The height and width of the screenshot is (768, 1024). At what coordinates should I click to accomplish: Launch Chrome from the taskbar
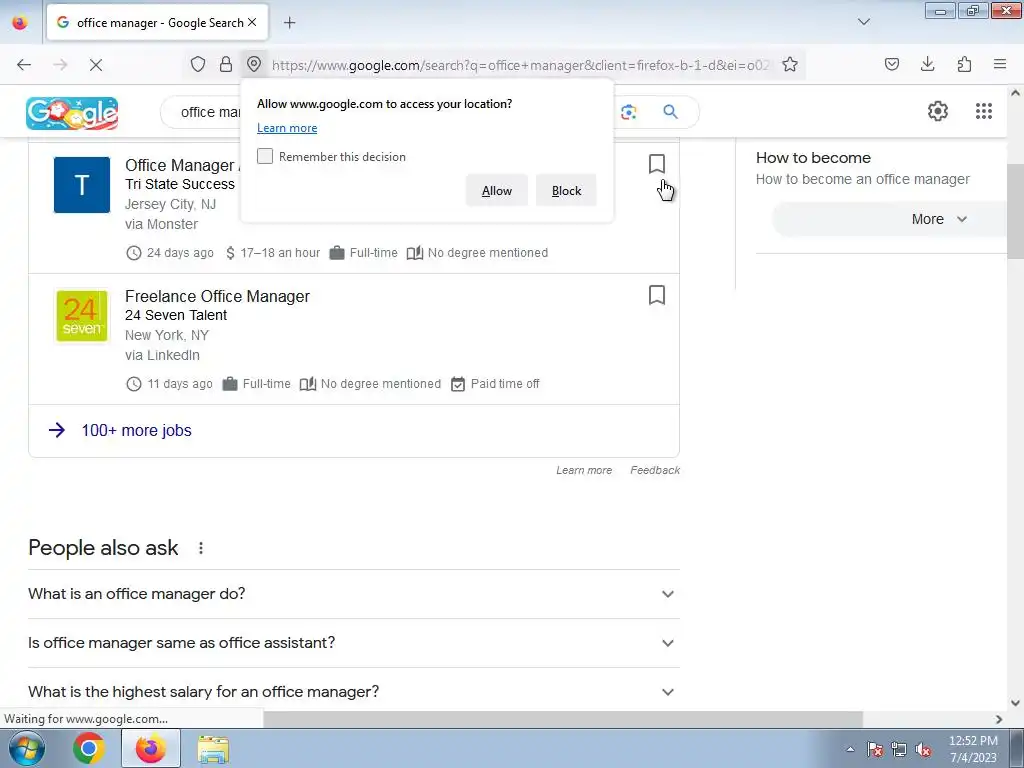[88, 748]
